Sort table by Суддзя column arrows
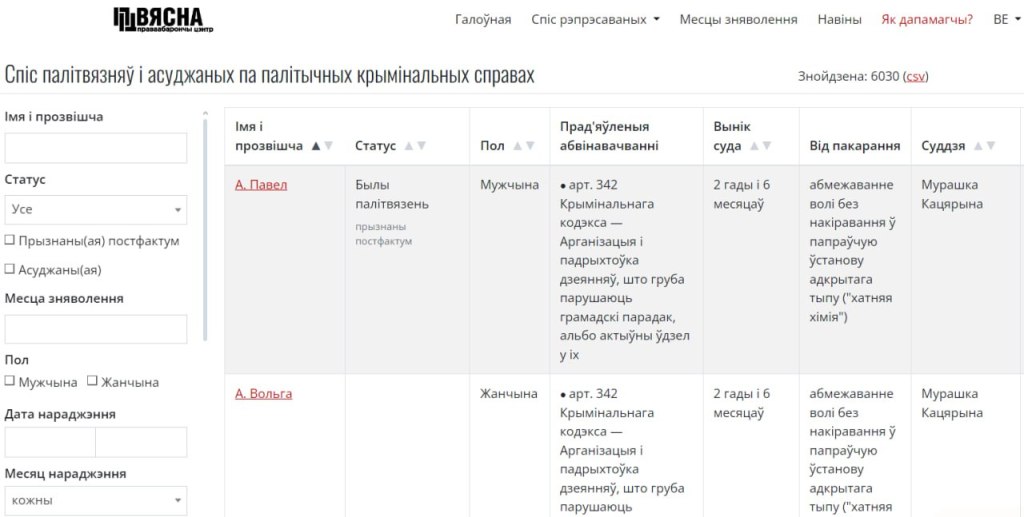 [984, 146]
